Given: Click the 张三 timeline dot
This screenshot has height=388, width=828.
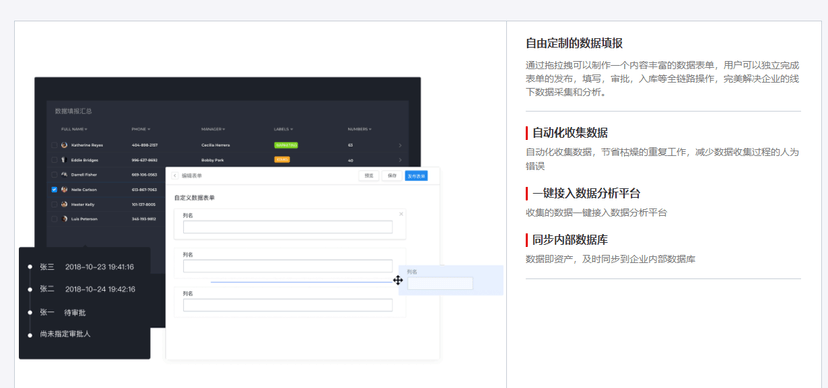Looking at the screenshot, I should 30,267.
